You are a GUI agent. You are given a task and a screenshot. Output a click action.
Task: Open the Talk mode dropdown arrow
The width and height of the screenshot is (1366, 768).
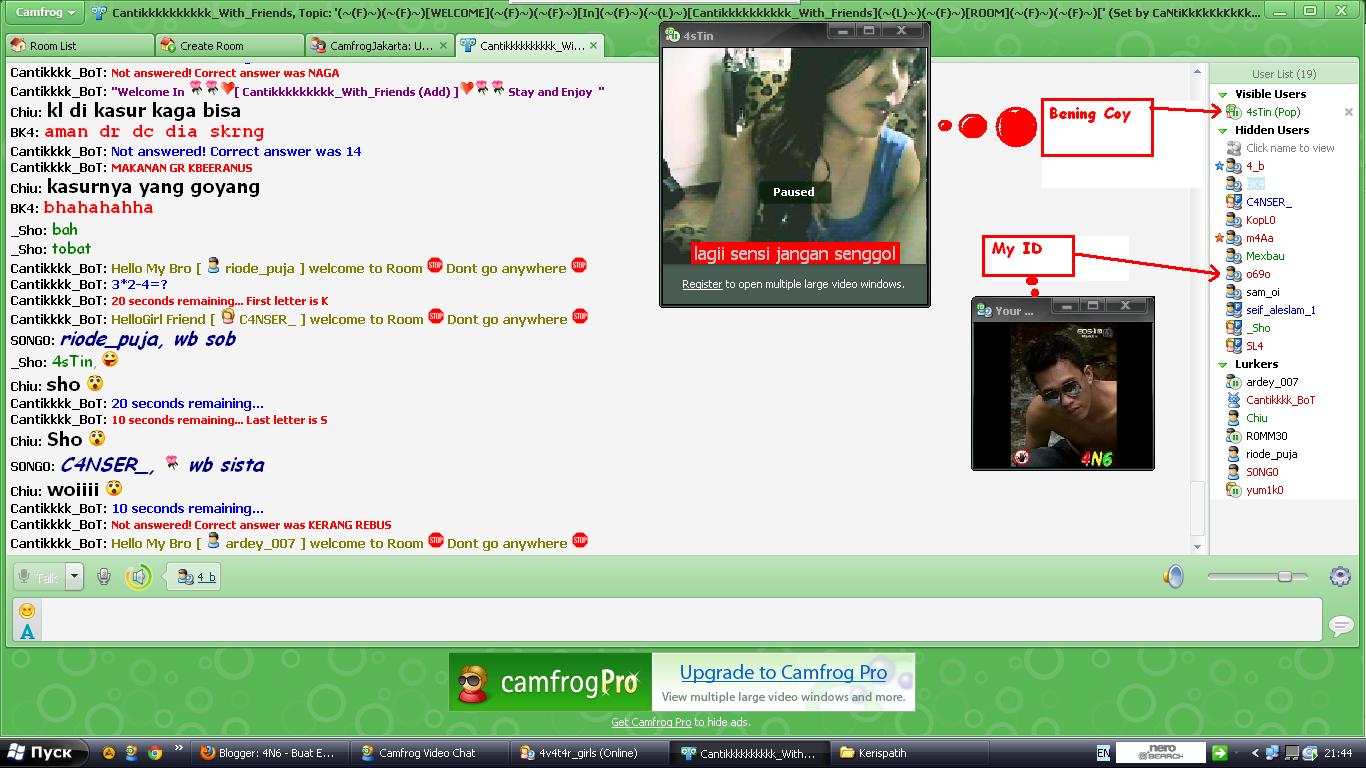click(74, 577)
